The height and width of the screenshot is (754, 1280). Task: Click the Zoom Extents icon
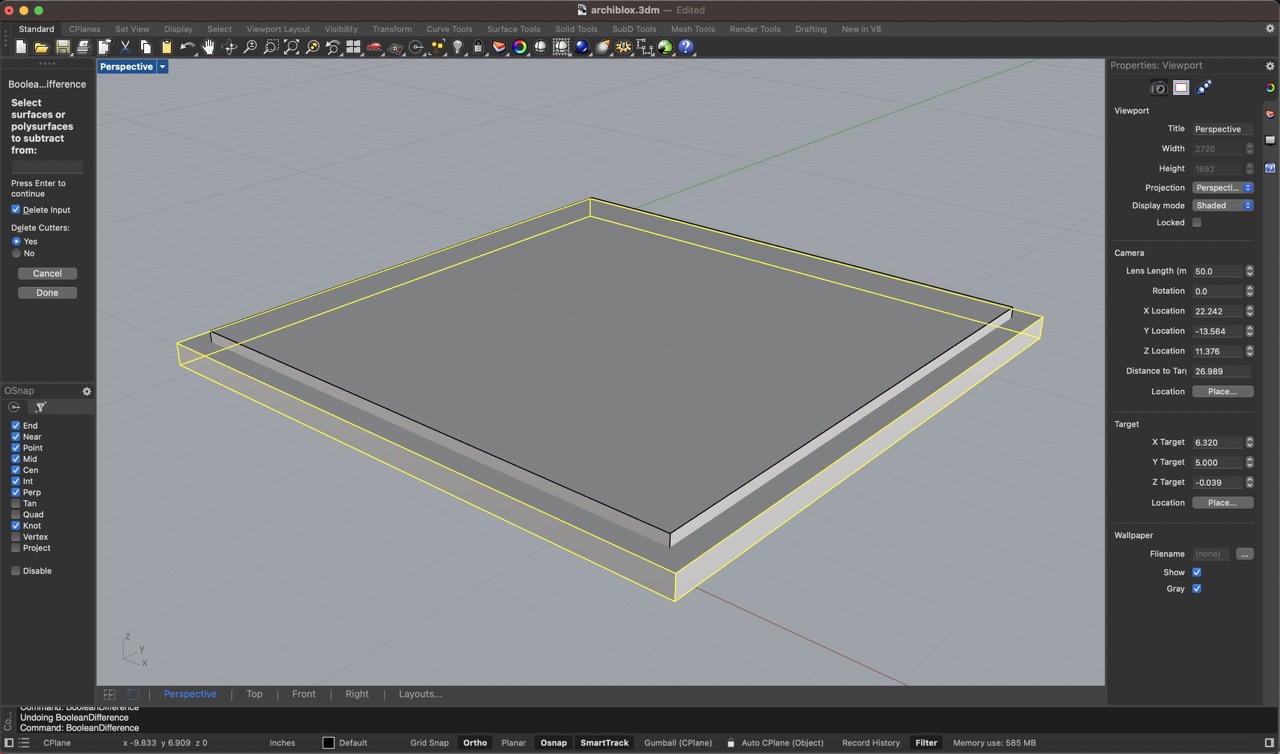(291, 47)
